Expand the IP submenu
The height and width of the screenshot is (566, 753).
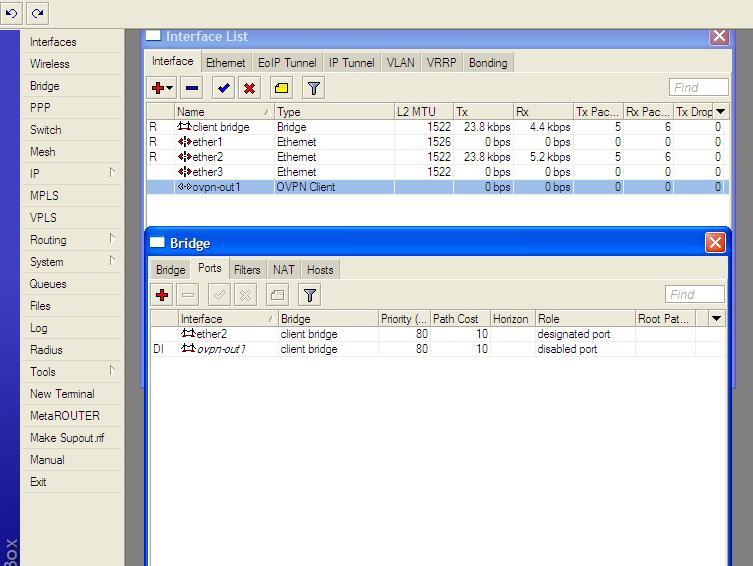click(x=111, y=172)
